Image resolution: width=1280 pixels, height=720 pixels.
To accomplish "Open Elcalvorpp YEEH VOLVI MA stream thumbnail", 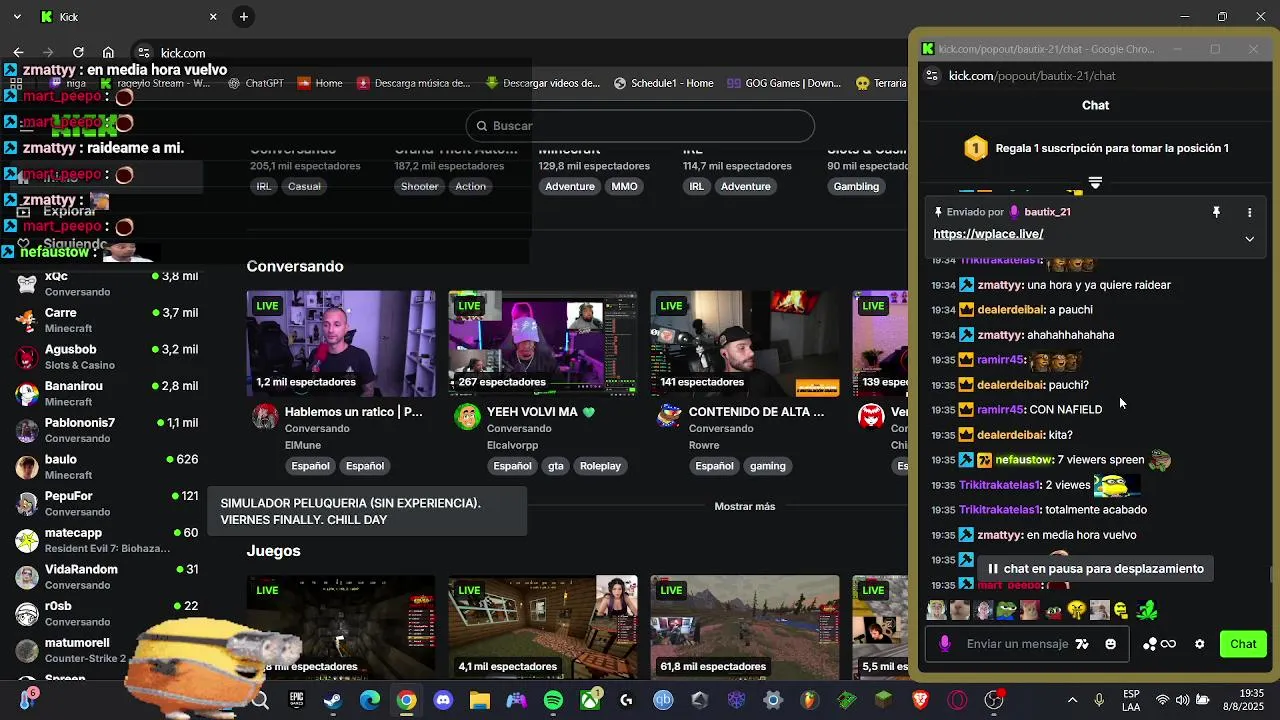I will [543, 344].
